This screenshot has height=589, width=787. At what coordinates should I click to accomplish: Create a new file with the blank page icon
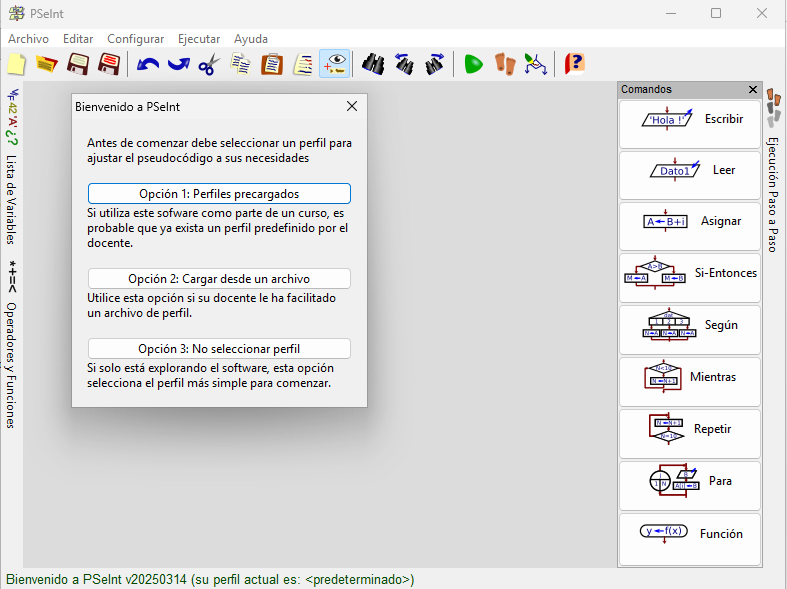17,64
